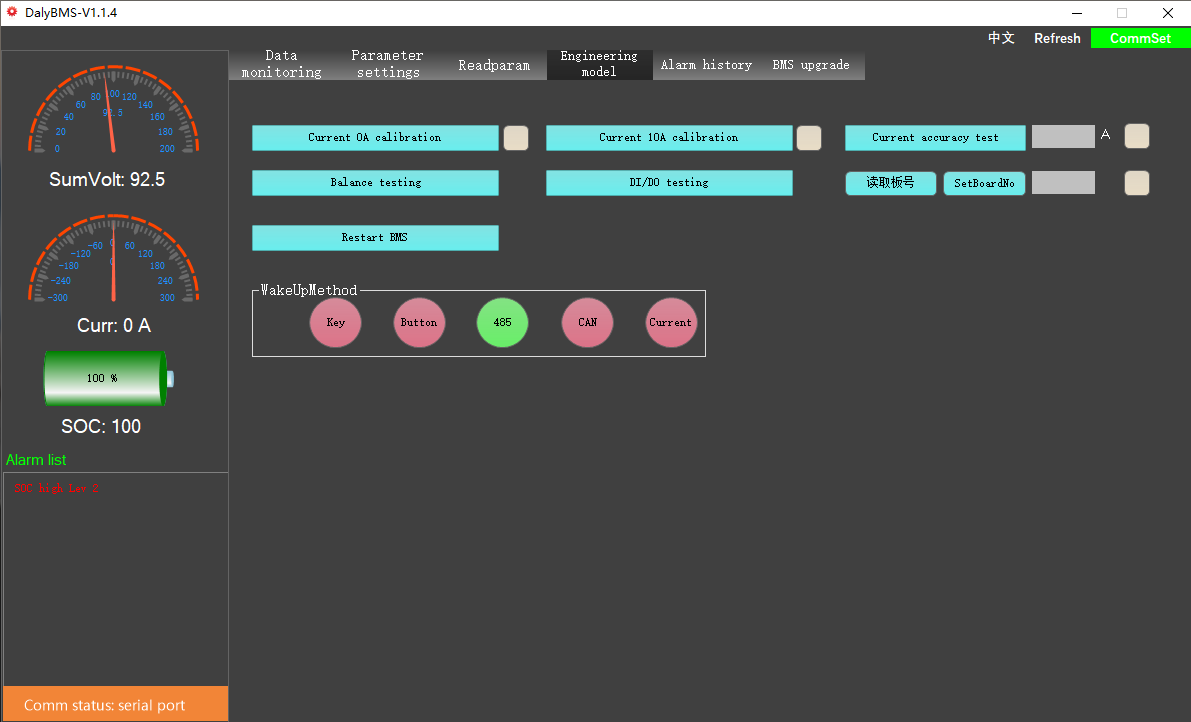Select the Current wake-up method
1191x722 pixels.
[671, 322]
